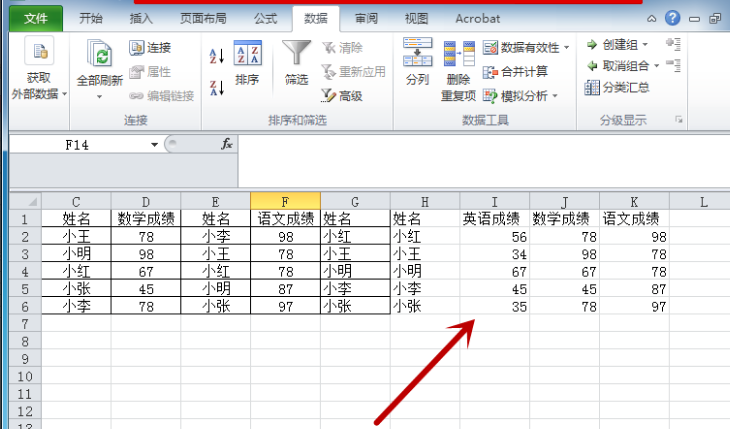The image size is (730, 429).
Task: Switch to the 页面布局 tab
Action: tap(203, 19)
